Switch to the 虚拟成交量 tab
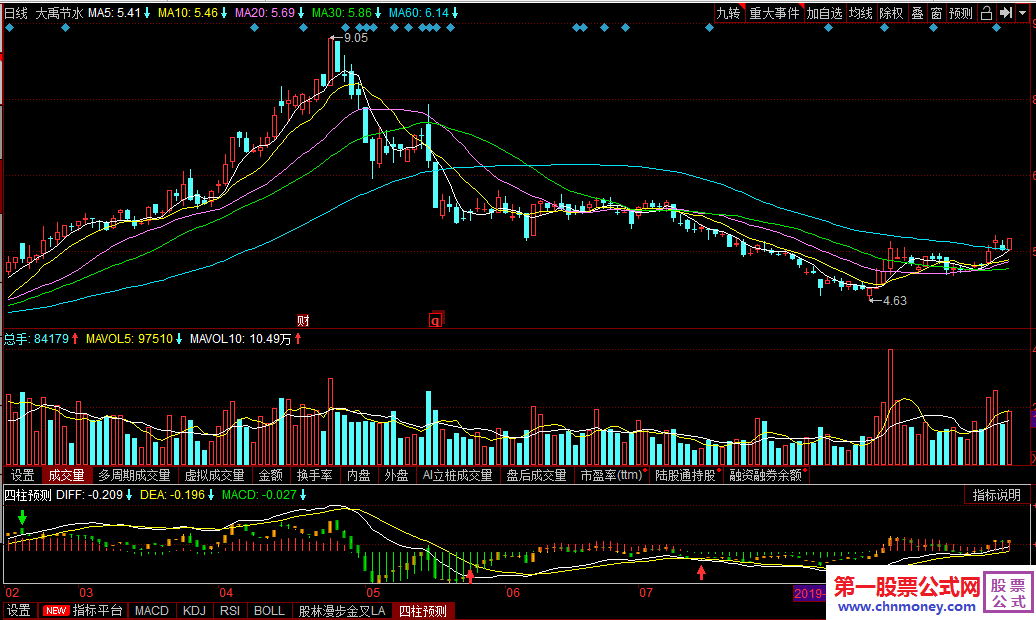This screenshot has height=620, width=1036. pyautogui.click(x=215, y=475)
